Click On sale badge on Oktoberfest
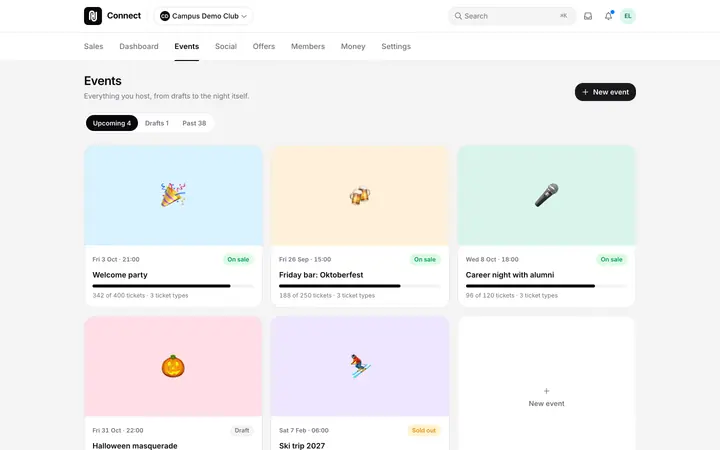 425,259
